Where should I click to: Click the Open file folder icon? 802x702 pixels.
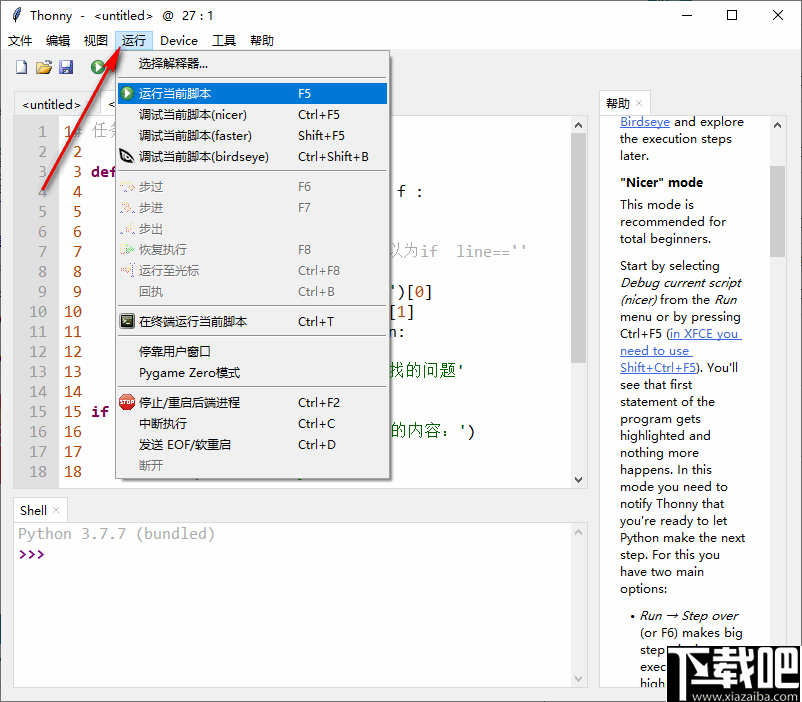pos(44,67)
